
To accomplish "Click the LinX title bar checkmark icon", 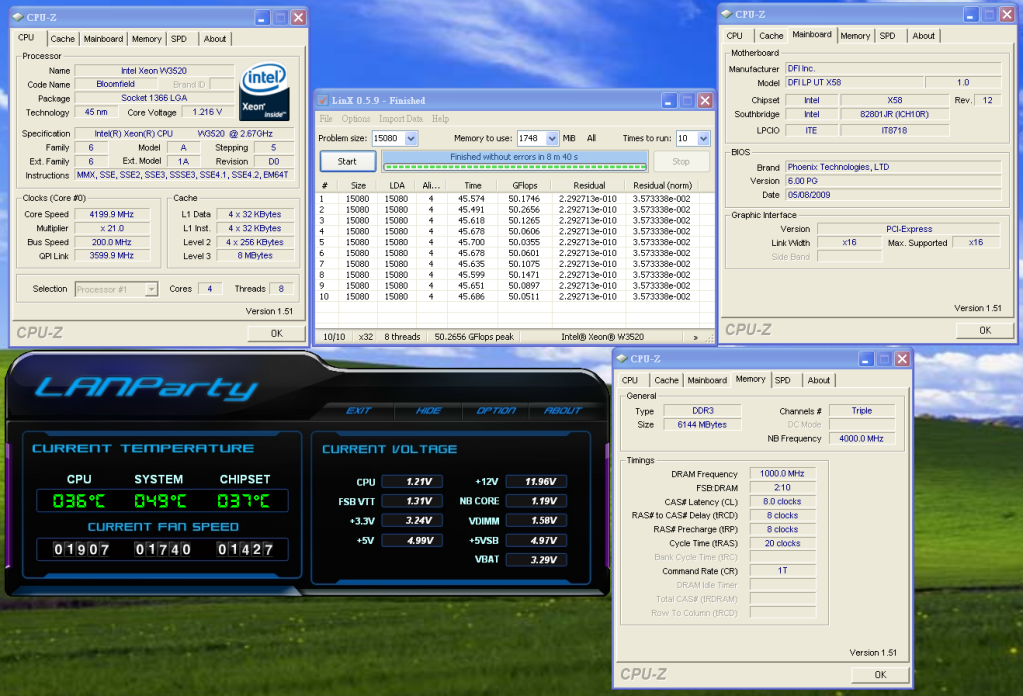I will coord(322,100).
